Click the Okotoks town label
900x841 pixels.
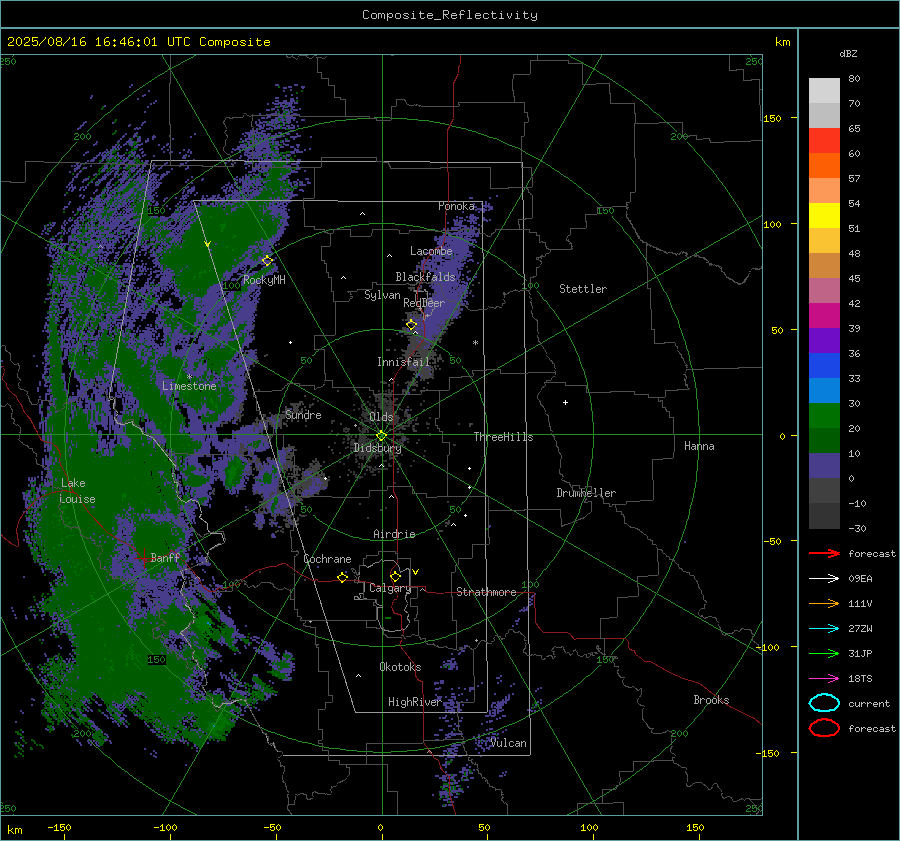point(400,667)
